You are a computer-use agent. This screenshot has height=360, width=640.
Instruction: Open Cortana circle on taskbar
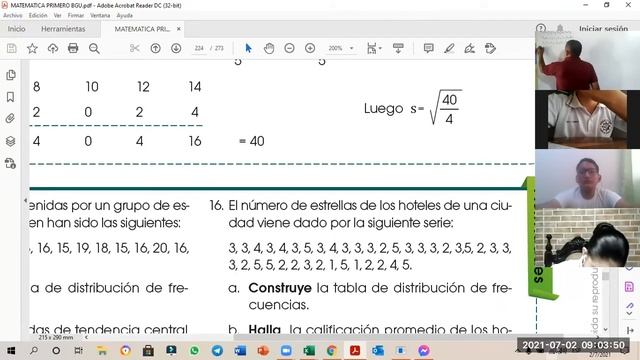click(x=56, y=351)
